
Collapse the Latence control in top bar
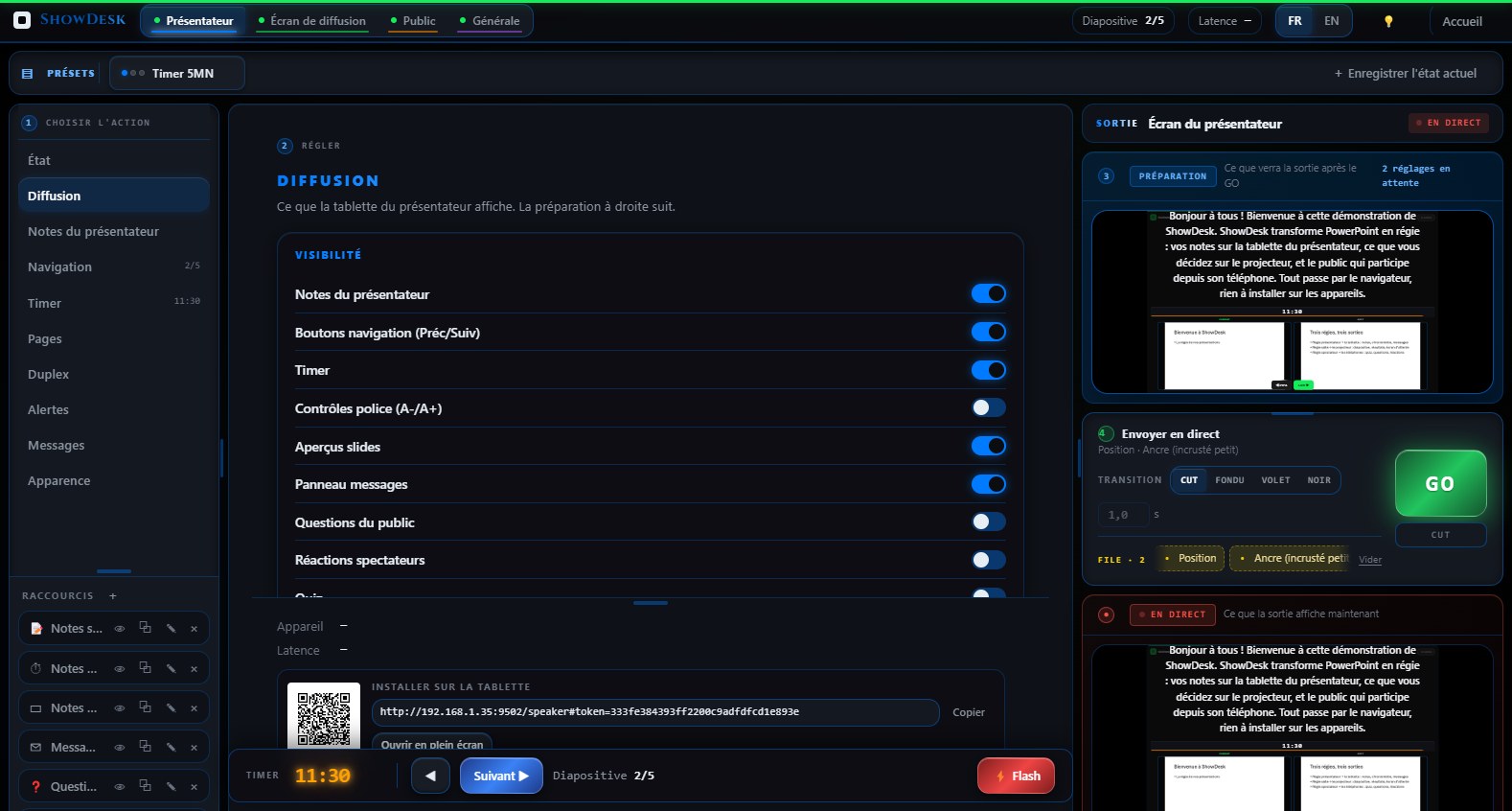(x=1225, y=21)
